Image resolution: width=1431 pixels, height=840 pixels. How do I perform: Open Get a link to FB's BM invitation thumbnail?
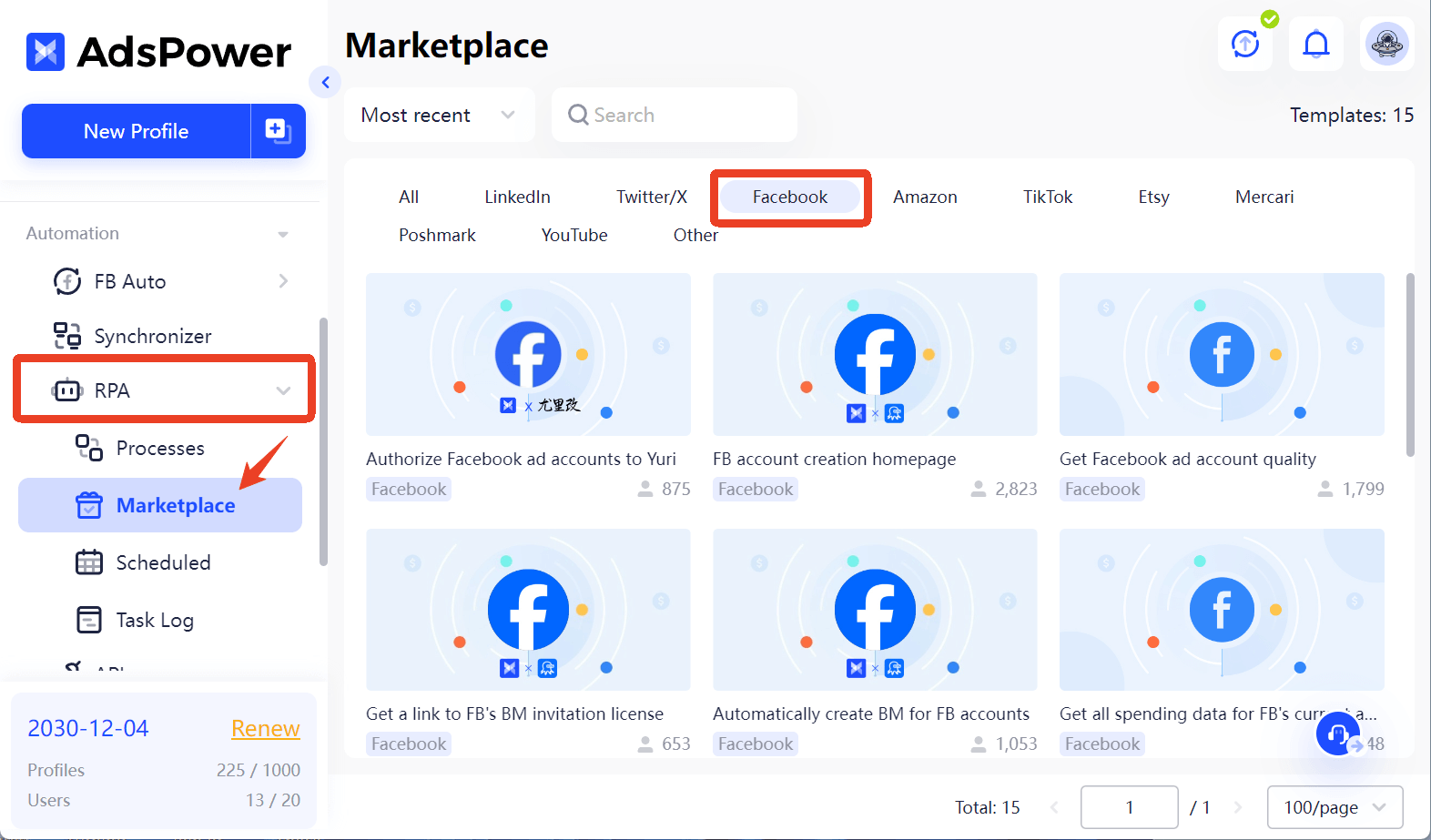(528, 610)
